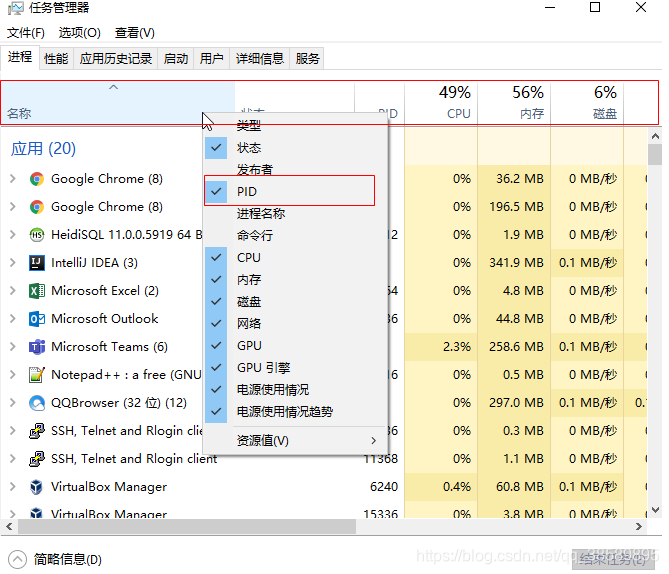
Task: Click Chrome icon in 196.5 MB row
Action: (37, 207)
